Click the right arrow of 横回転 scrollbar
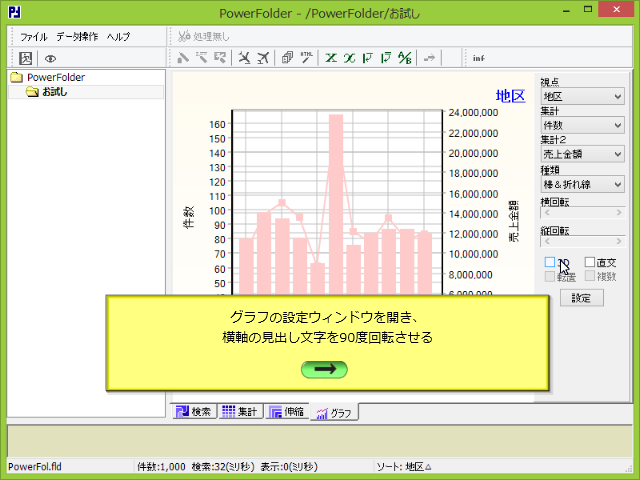 pyautogui.click(x=619, y=213)
